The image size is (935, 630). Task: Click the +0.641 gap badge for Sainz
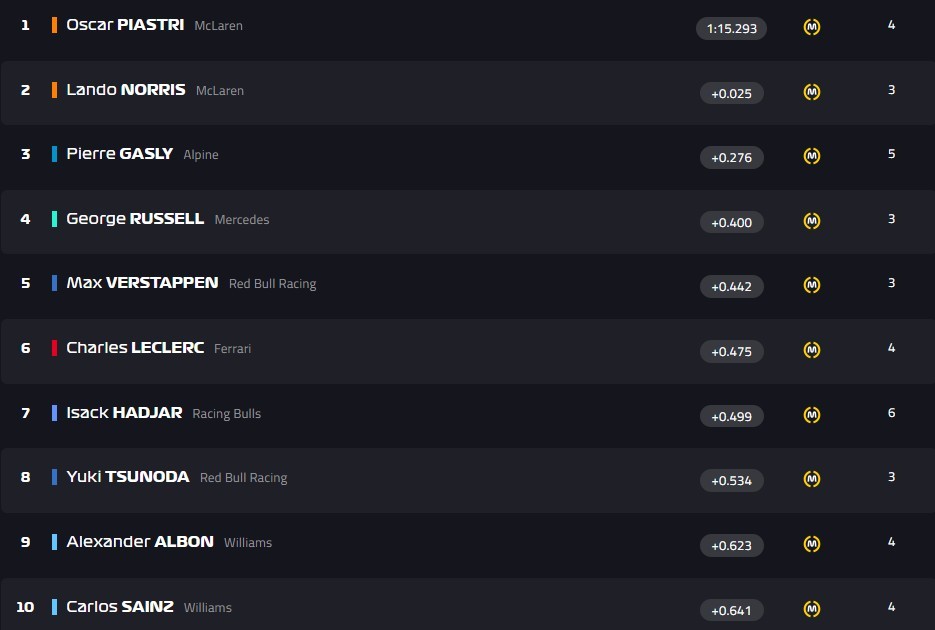[731, 609]
